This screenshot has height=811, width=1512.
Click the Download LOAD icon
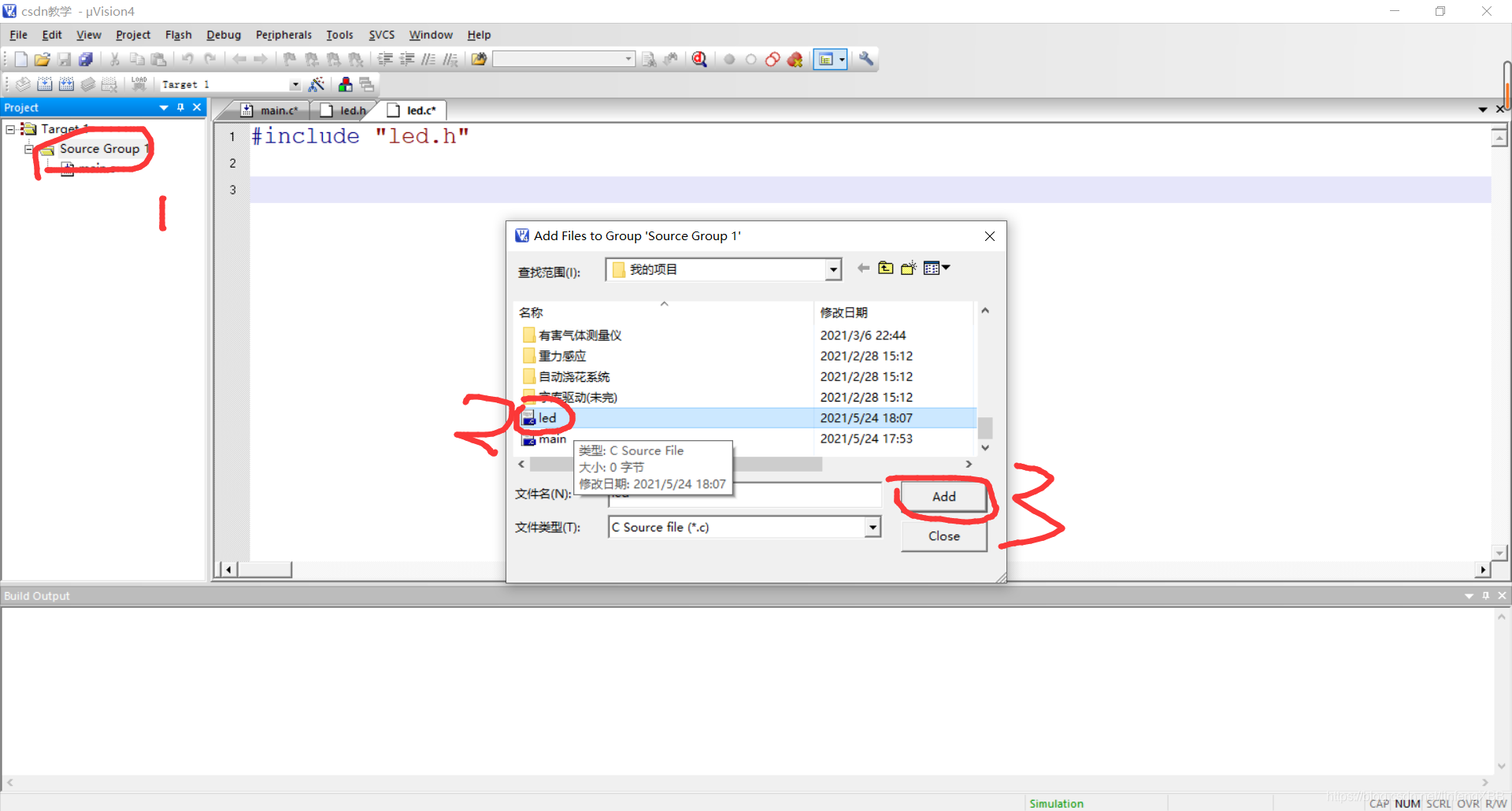[x=139, y=84]
